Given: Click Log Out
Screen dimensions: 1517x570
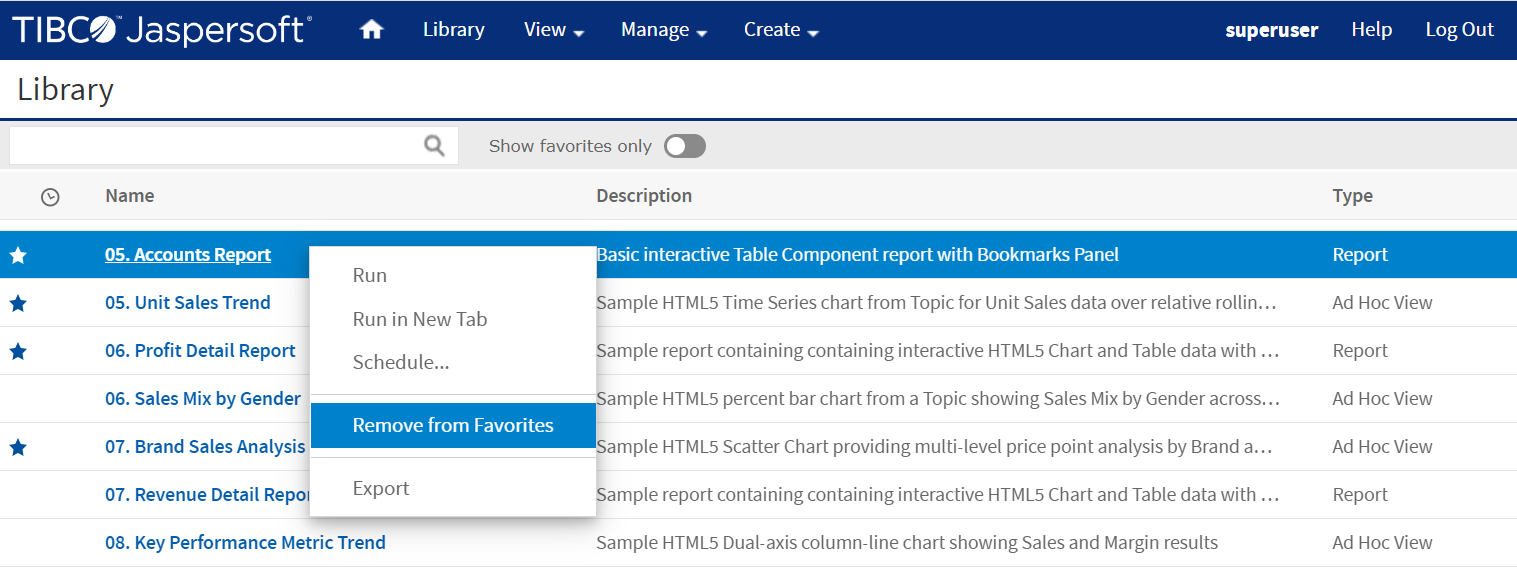Looking at the screenshot, I should tap(1459, 30).
